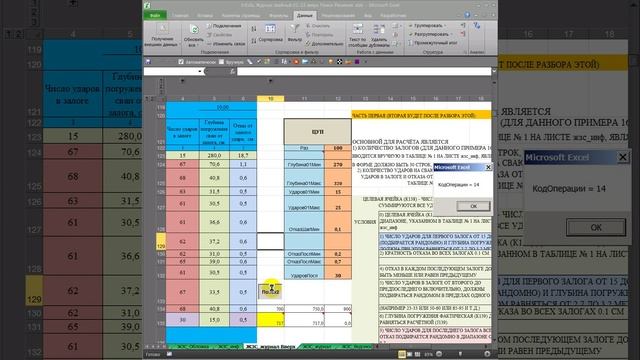The width and height of the screenshot is (640, 360).
Task: Click the zoom in plus button
Action: pyautogui.click(x=487, y=354)
